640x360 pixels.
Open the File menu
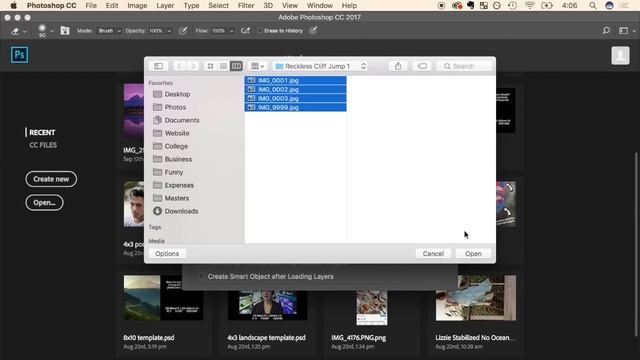(91, 6)
